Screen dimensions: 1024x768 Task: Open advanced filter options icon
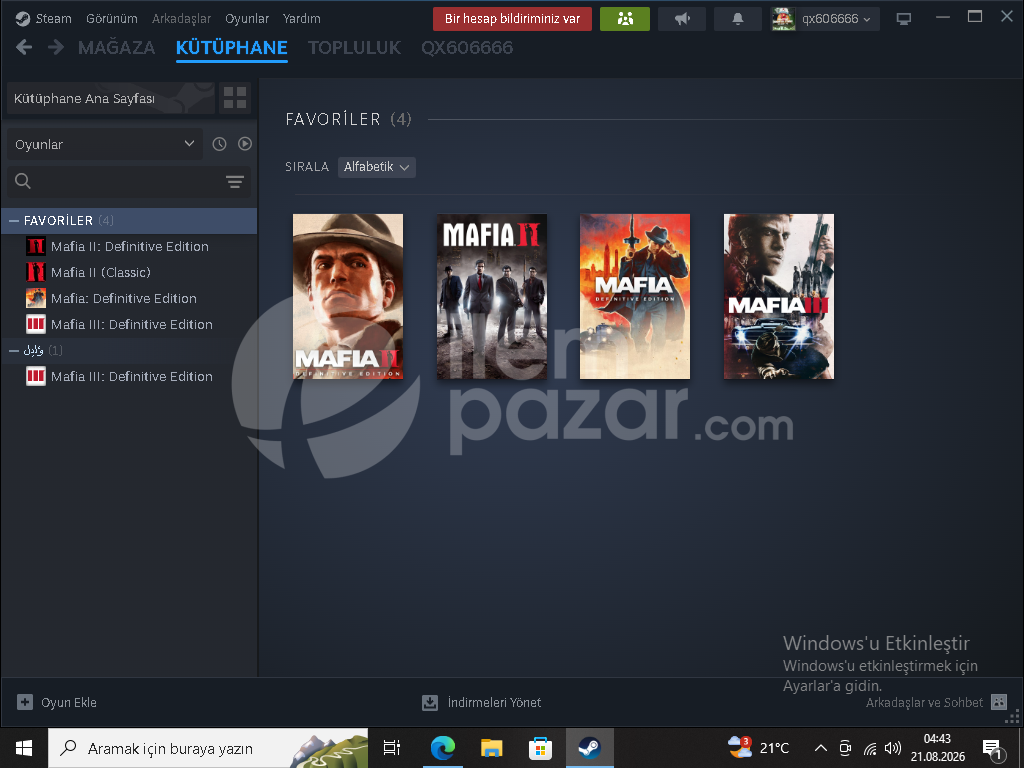pos(234,182)
